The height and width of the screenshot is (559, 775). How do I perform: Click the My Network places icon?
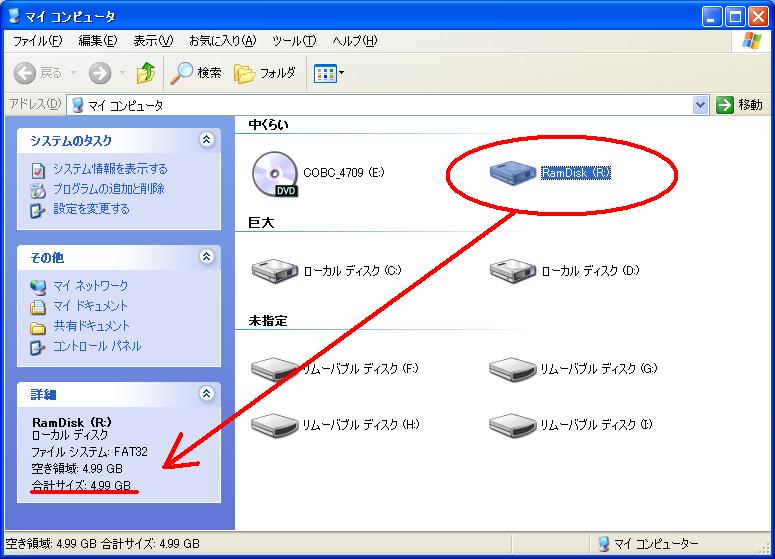click(38, 287)
